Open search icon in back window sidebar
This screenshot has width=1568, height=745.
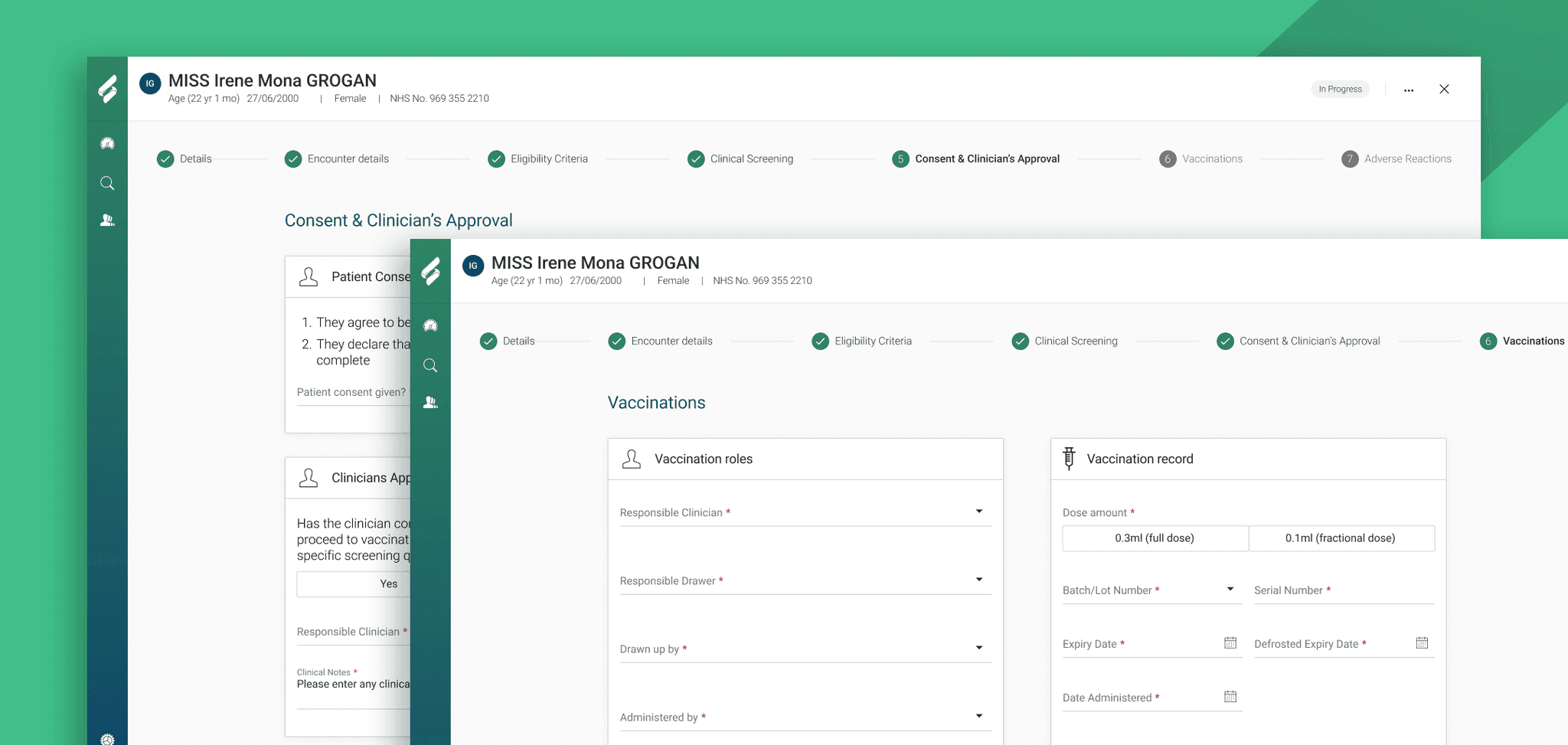pos(107,183)
